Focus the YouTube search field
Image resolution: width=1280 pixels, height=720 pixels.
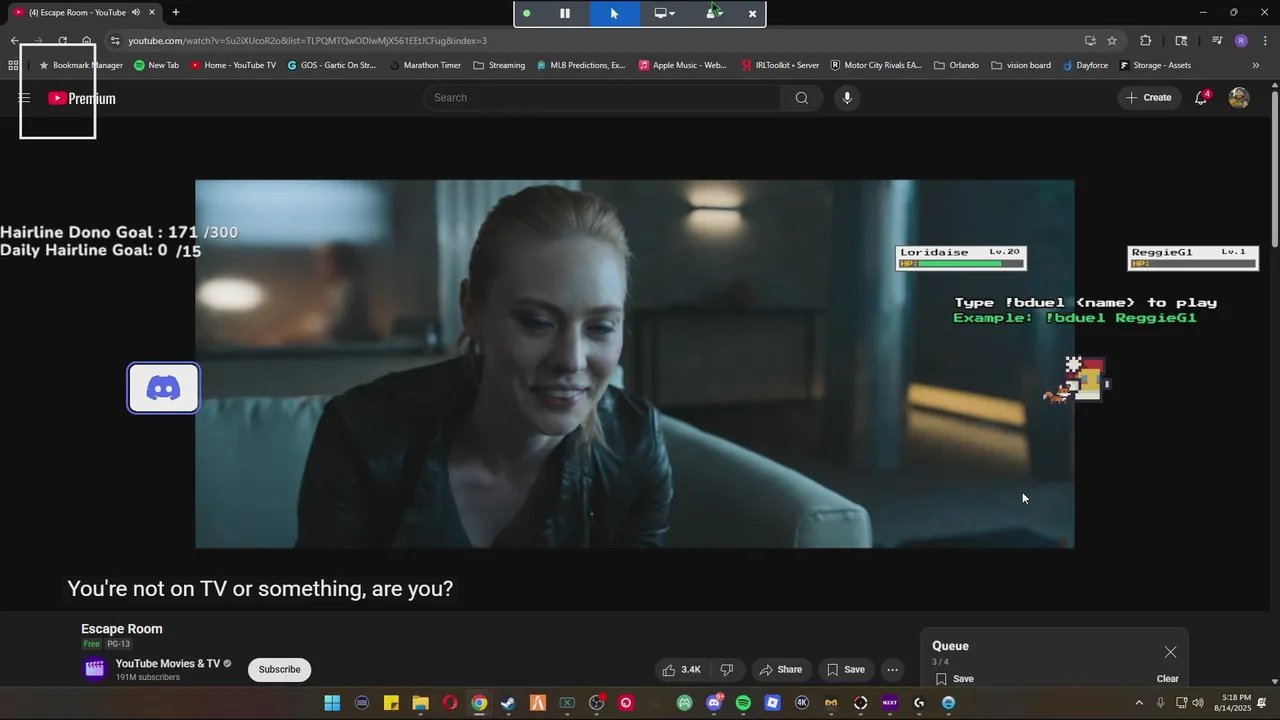[603, 98]
